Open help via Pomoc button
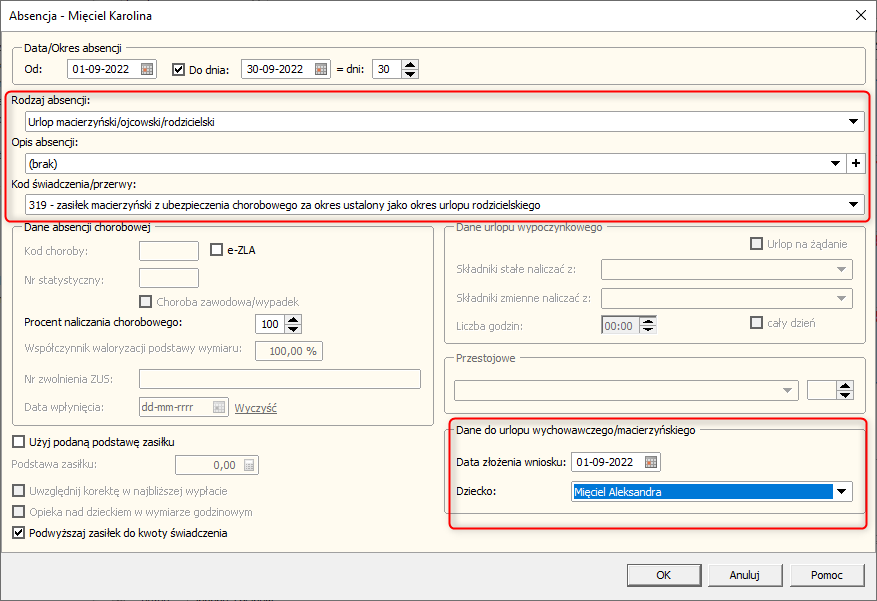This screenshot has width=877, height=601. [x=827, y=575]
